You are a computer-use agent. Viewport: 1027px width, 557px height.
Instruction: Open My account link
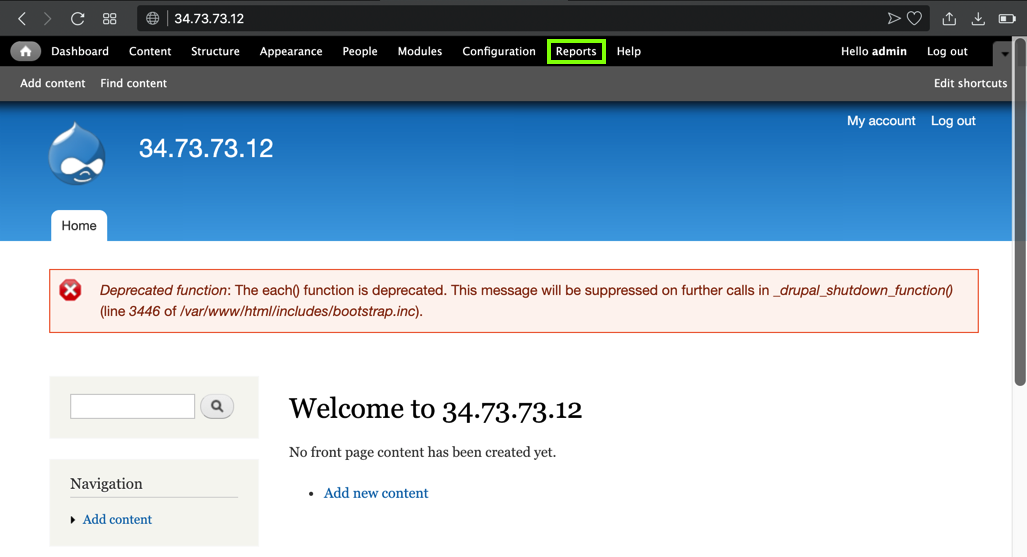881,121
